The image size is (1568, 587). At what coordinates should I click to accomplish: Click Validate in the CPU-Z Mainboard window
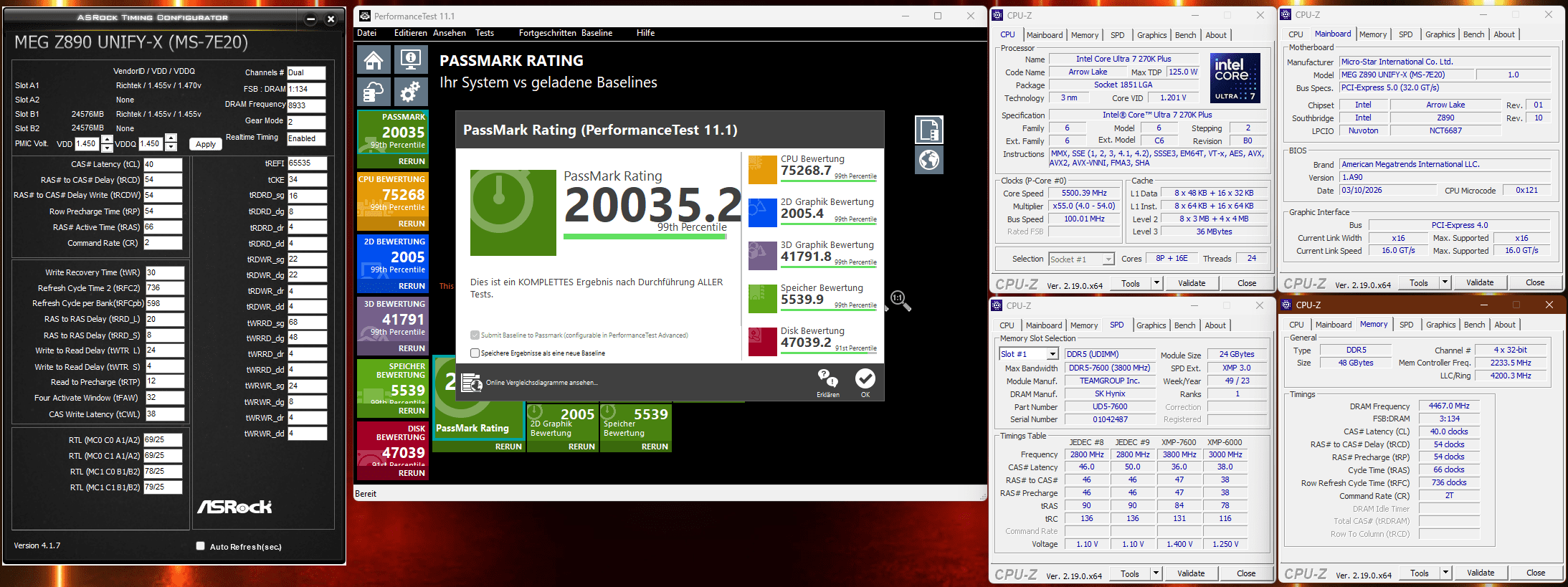[1480, 282]
